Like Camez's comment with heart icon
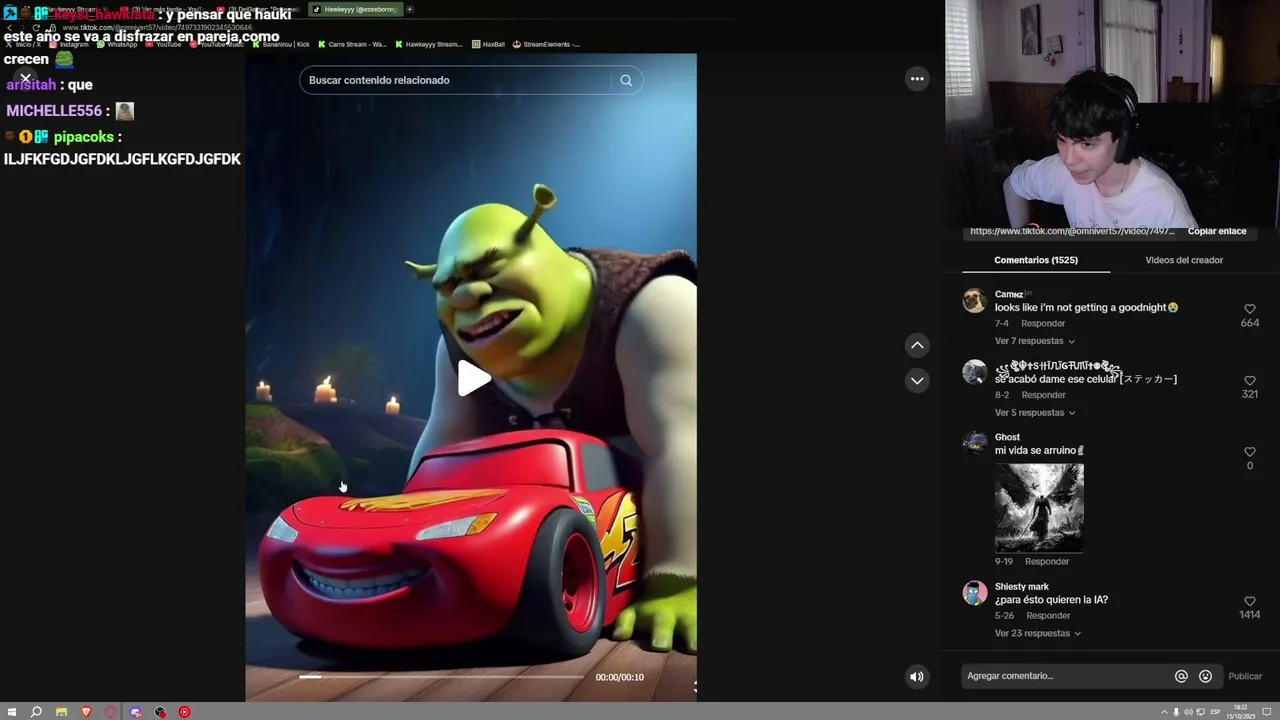This screenshot has height=720, width=1280. tap(1249, 309)
